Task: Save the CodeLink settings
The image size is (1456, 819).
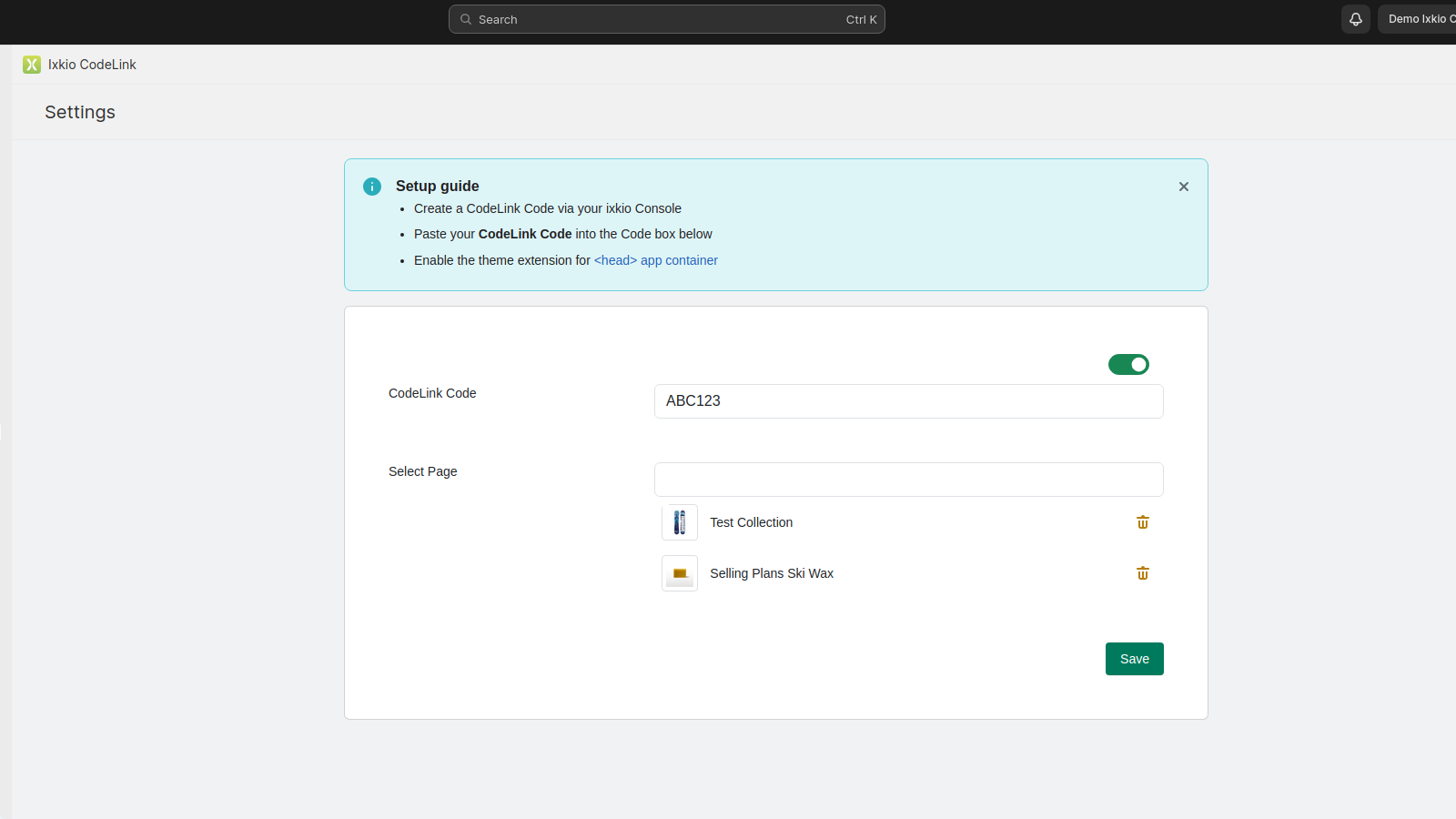Action: pos(1134,658)
